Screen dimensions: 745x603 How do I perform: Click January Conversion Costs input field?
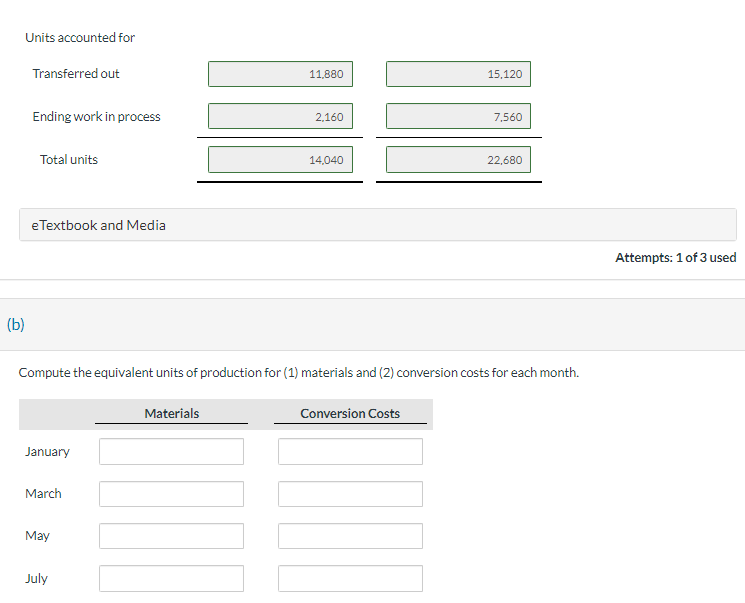[350, 451]
